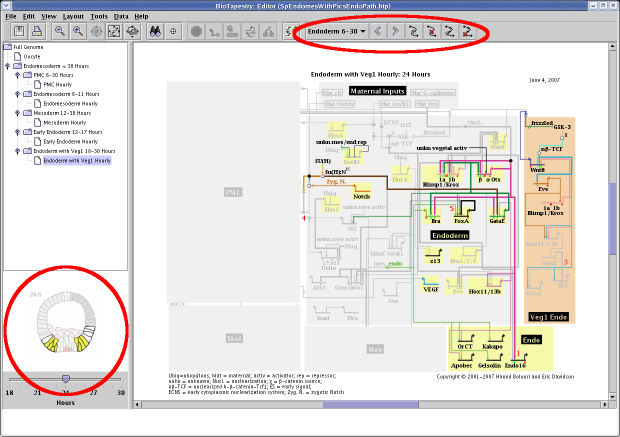Collapse the PMC 6-30 Hours tree node

(18, 76)
